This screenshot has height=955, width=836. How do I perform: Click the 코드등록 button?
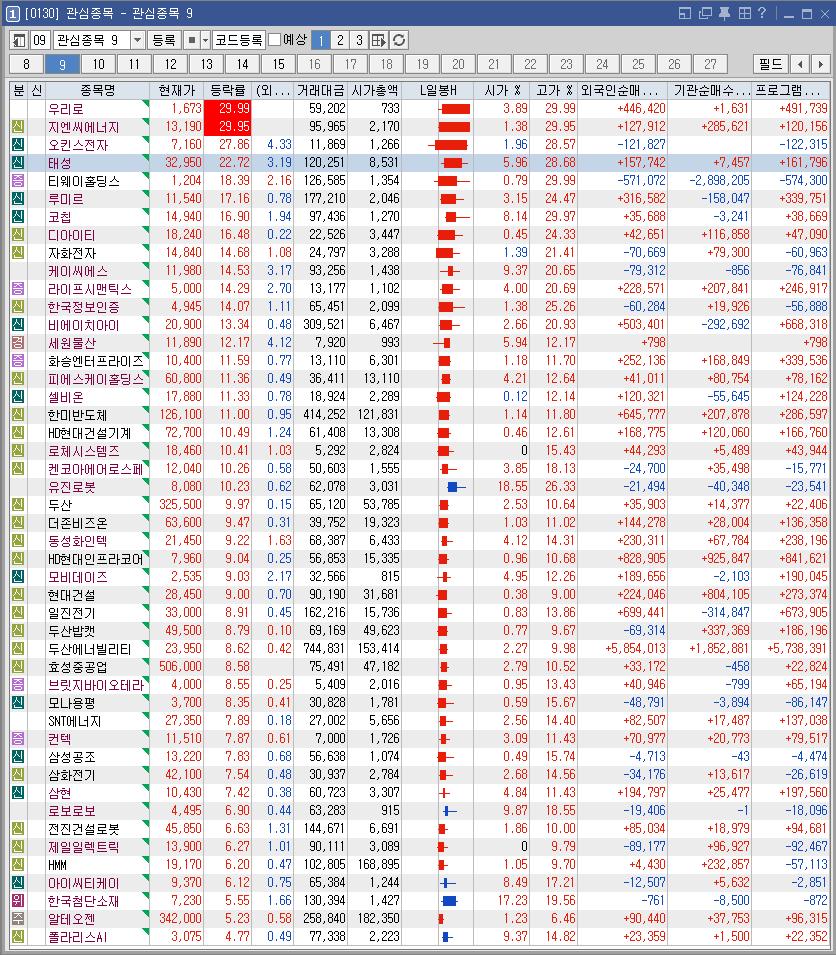[239, 40]
